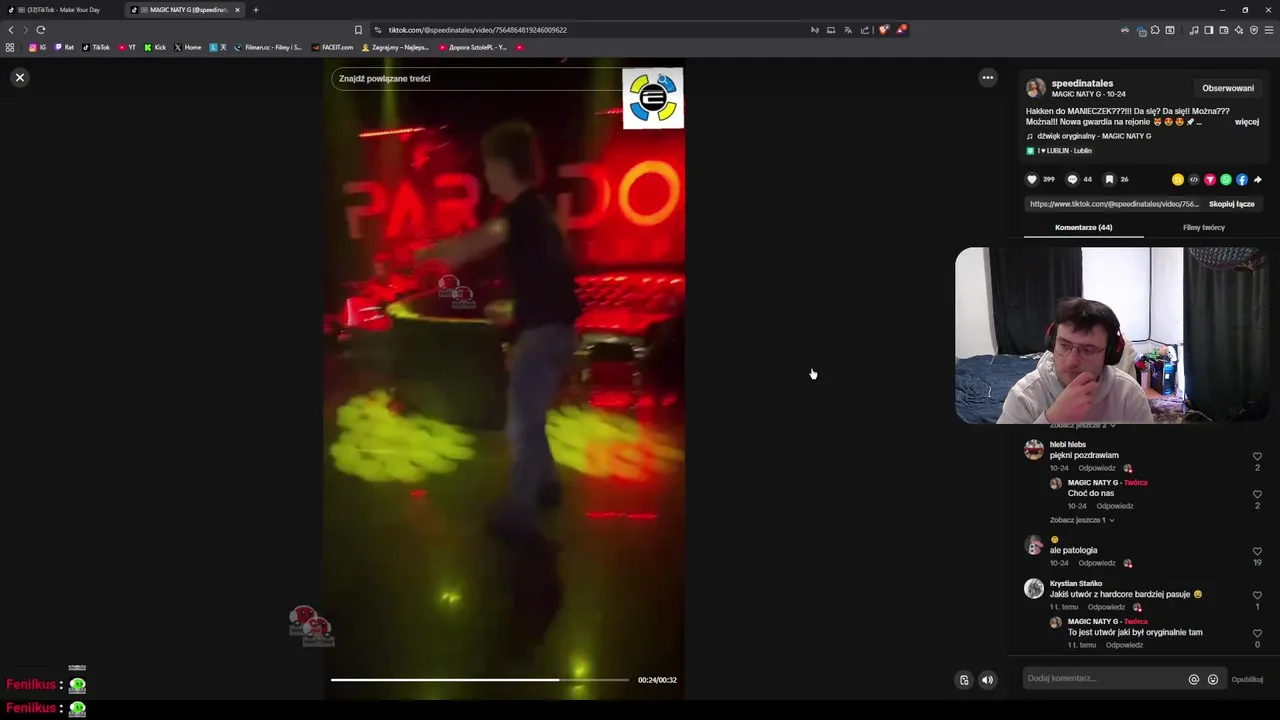Switch to the '(33) TikTok - Make Your Day' browser tab
1280x720 pixels.
pos(60,10)
